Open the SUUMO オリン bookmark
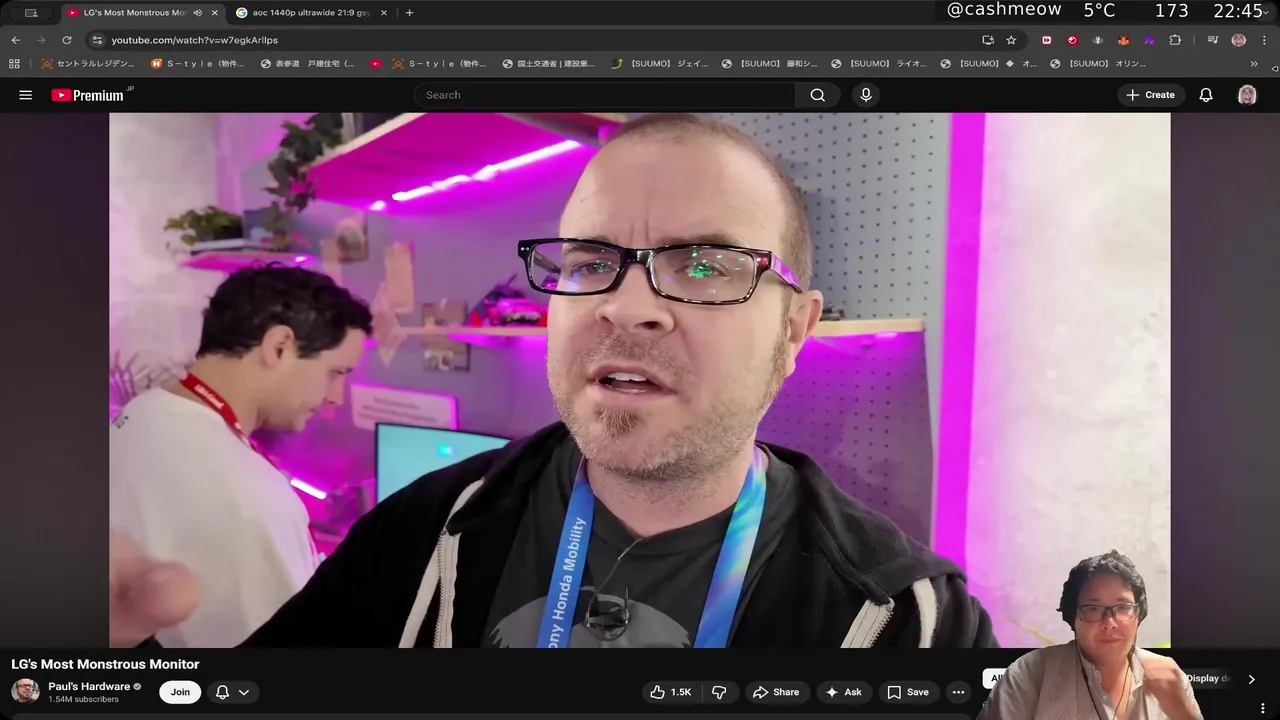 pos(1099,63)
